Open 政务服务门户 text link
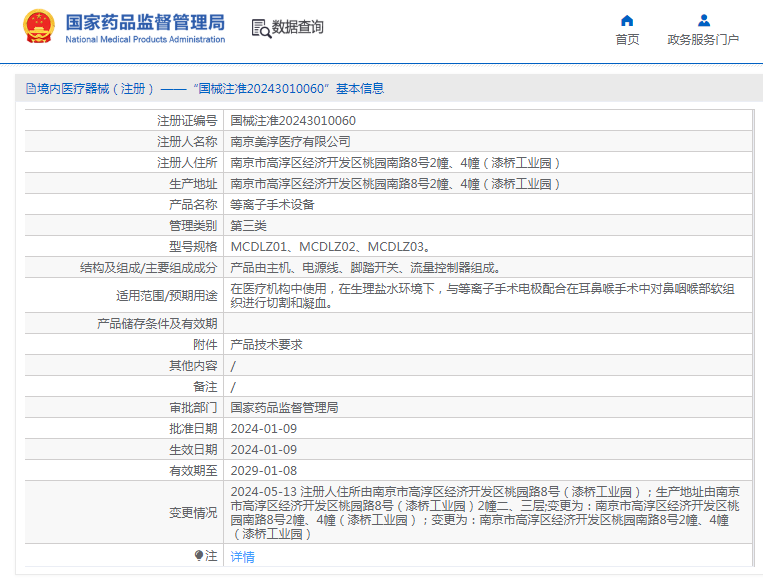 tap(703, 40)
